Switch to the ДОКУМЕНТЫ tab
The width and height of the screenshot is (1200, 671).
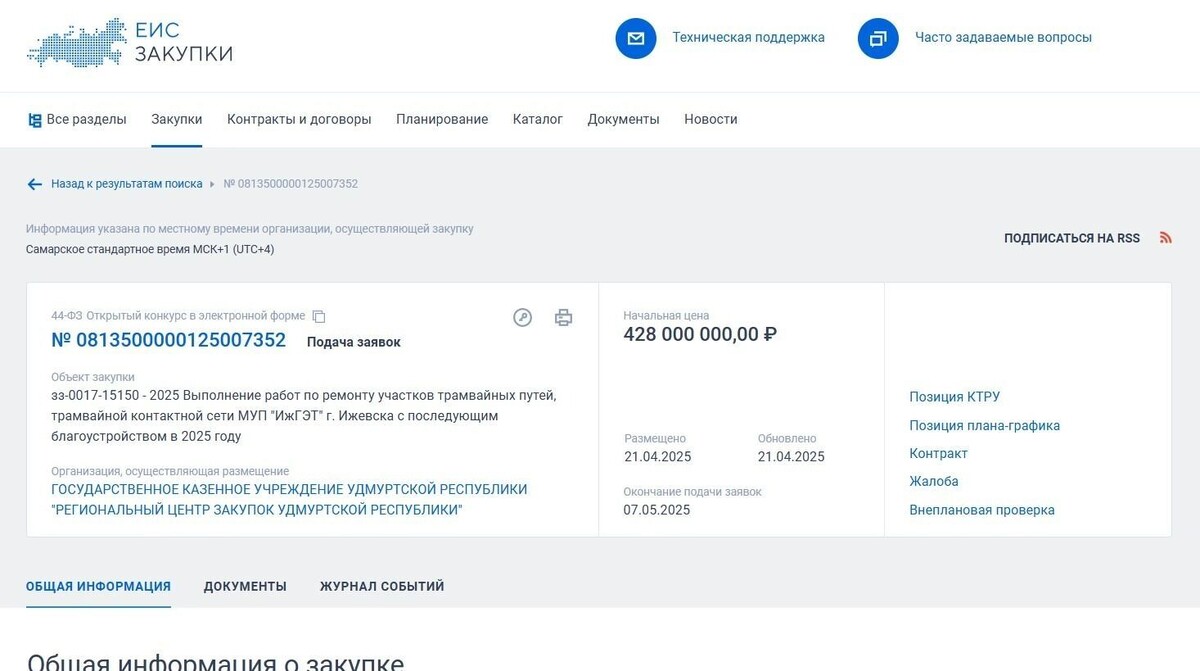pos(245,586)
